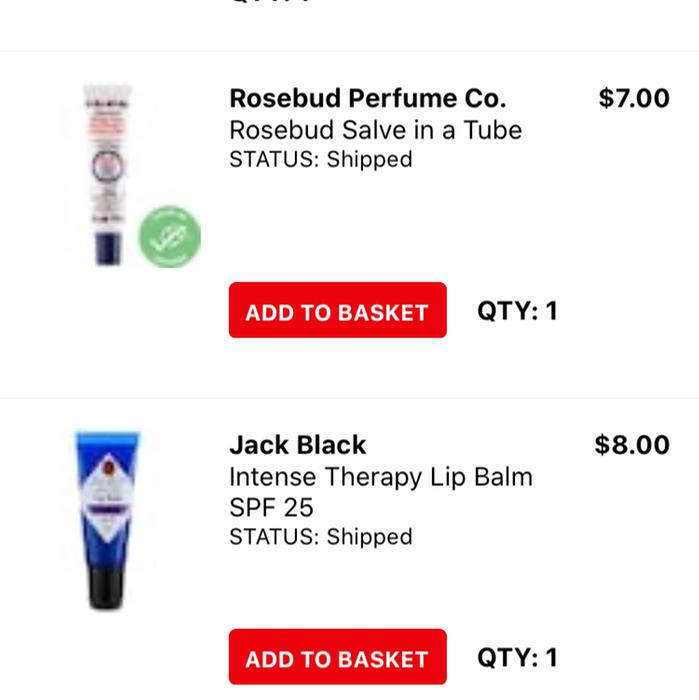Select the Rosebud Salve in a Tube title
Viewport: 699px width, 700px height.
(375, 130)
